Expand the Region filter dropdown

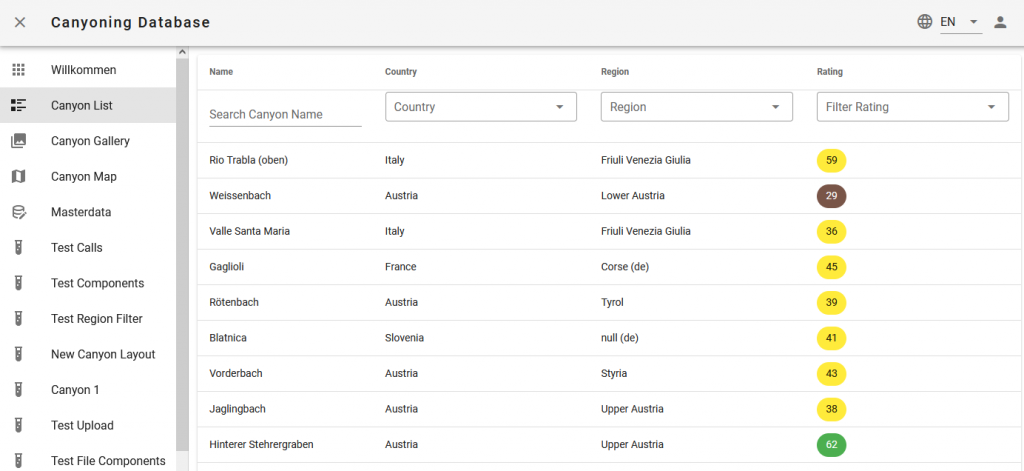point(696,107)
